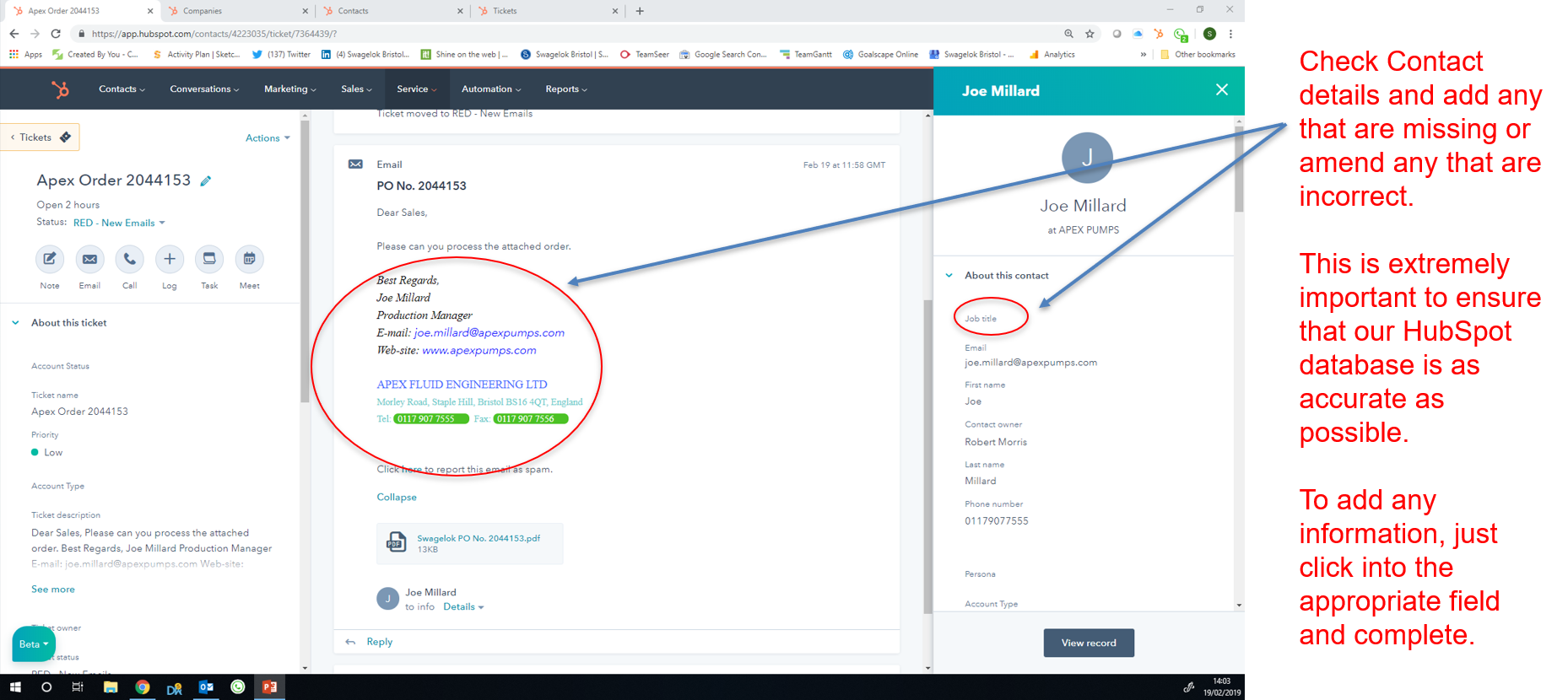Screen dimensions: 1568x700
Task: Open the Sales navigation menu
Action: pyautogui.click(x=356, y=89)
